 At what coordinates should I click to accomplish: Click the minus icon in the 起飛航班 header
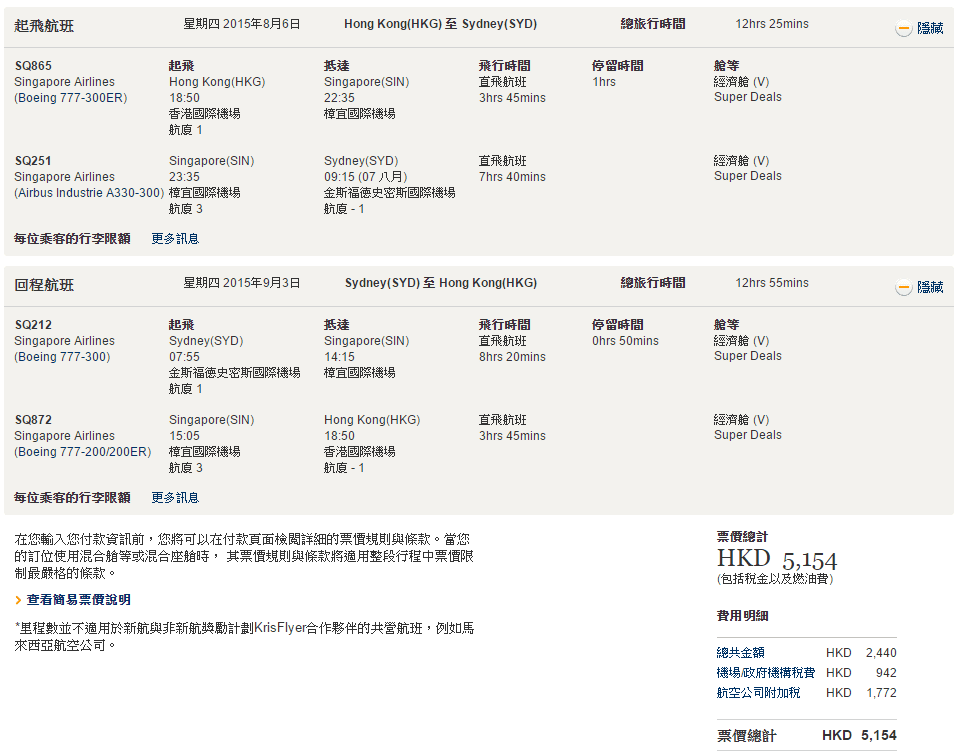click(x=903, y=29)
